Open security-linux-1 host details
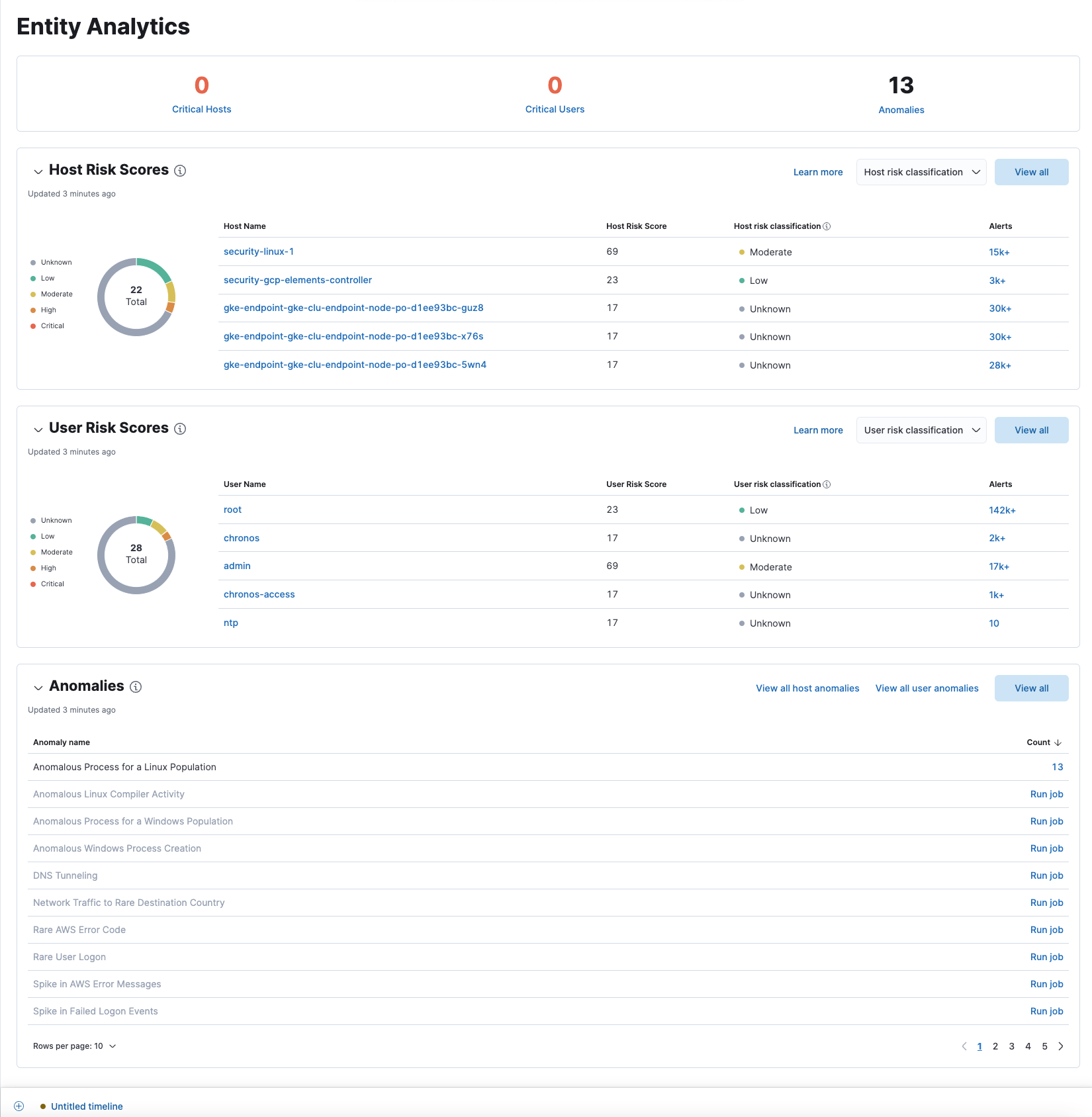 pyautogui.click(x=259, y=251)
